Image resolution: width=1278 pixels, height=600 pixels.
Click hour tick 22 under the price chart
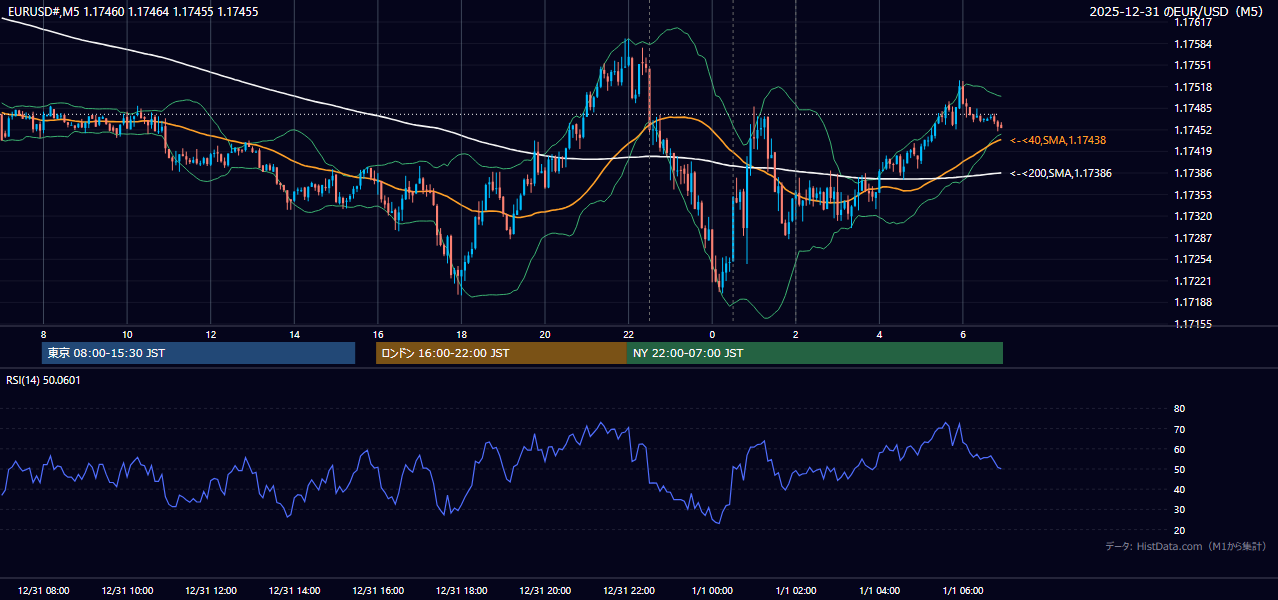(628, 334)
